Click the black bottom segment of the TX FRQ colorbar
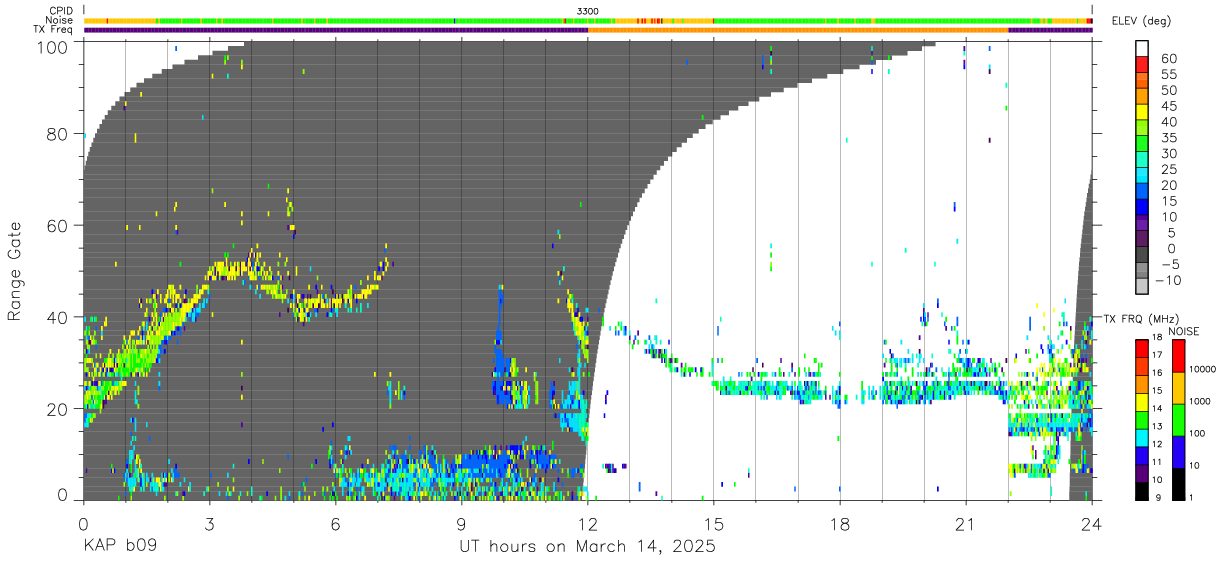Image resolution: width=1228 pixels, height=567 pixels. (1141, 491)
